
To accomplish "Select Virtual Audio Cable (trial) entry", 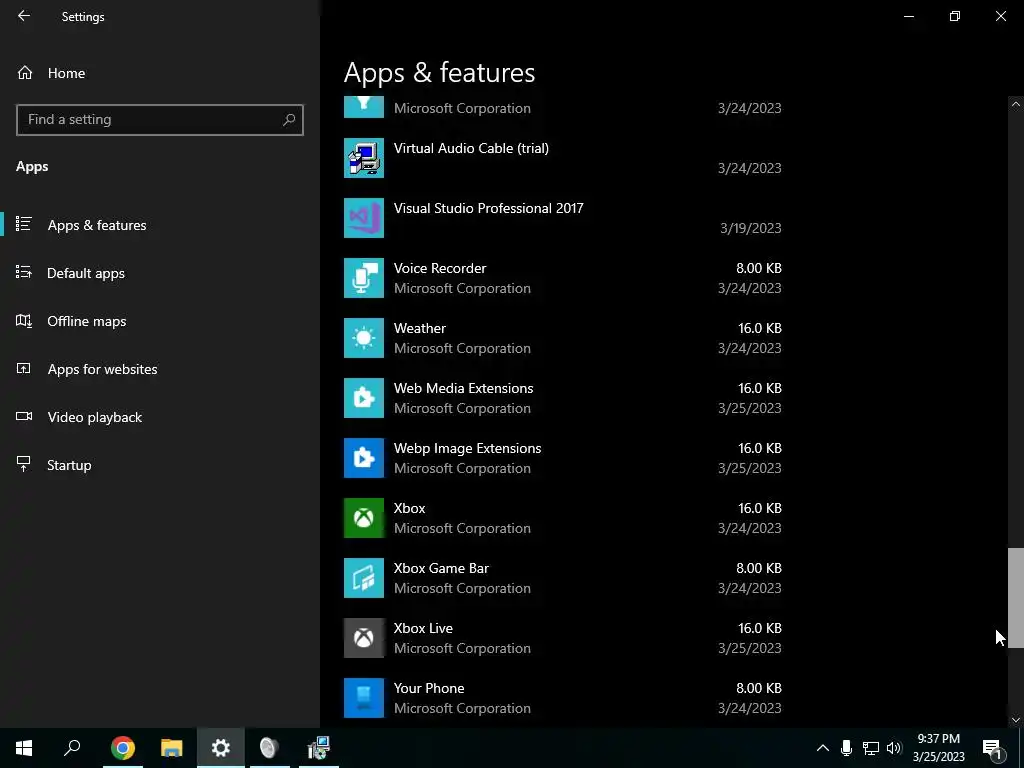I will [x=563, y=158].
